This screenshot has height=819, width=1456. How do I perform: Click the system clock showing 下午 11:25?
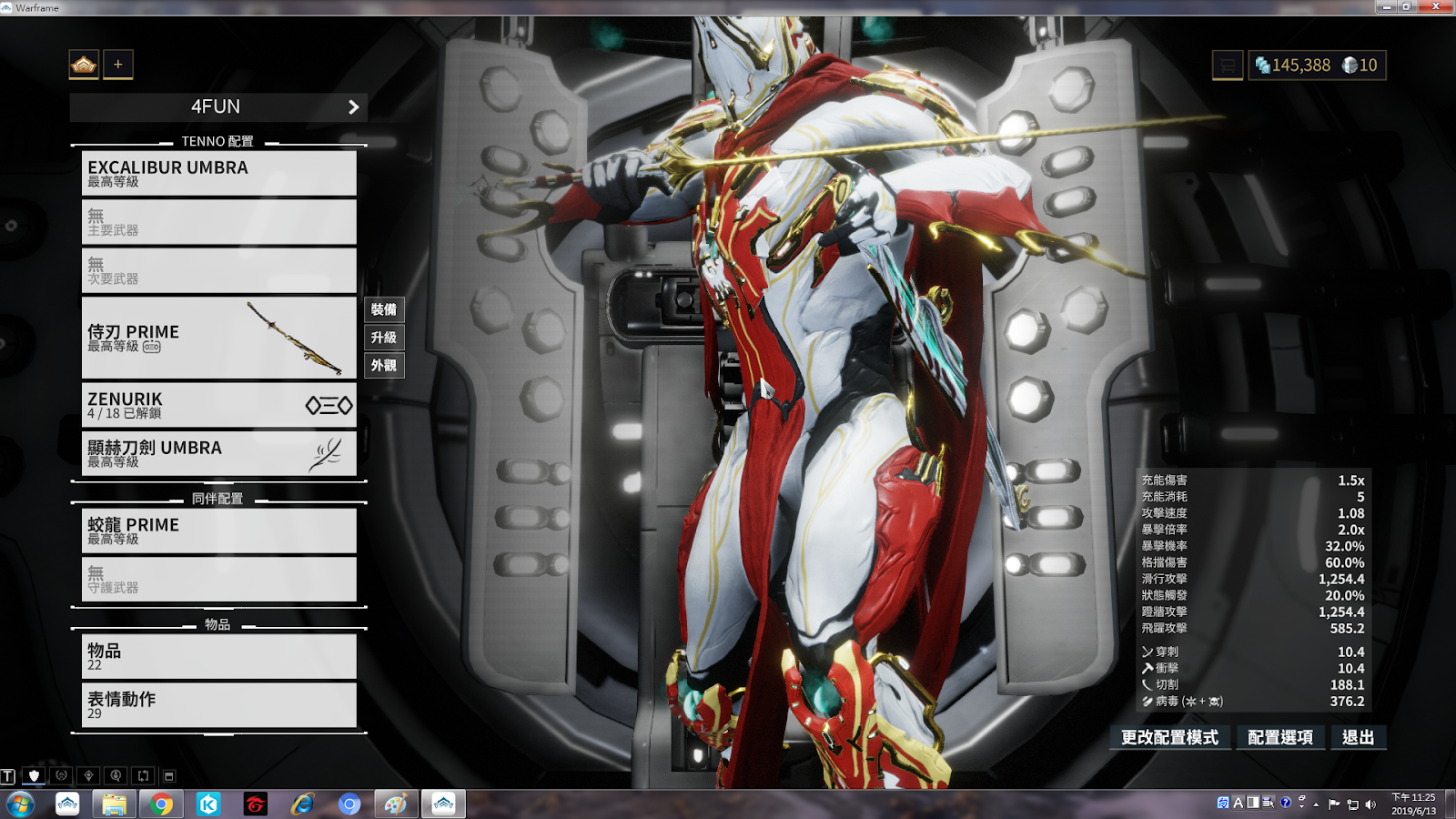coord(1413,804)
